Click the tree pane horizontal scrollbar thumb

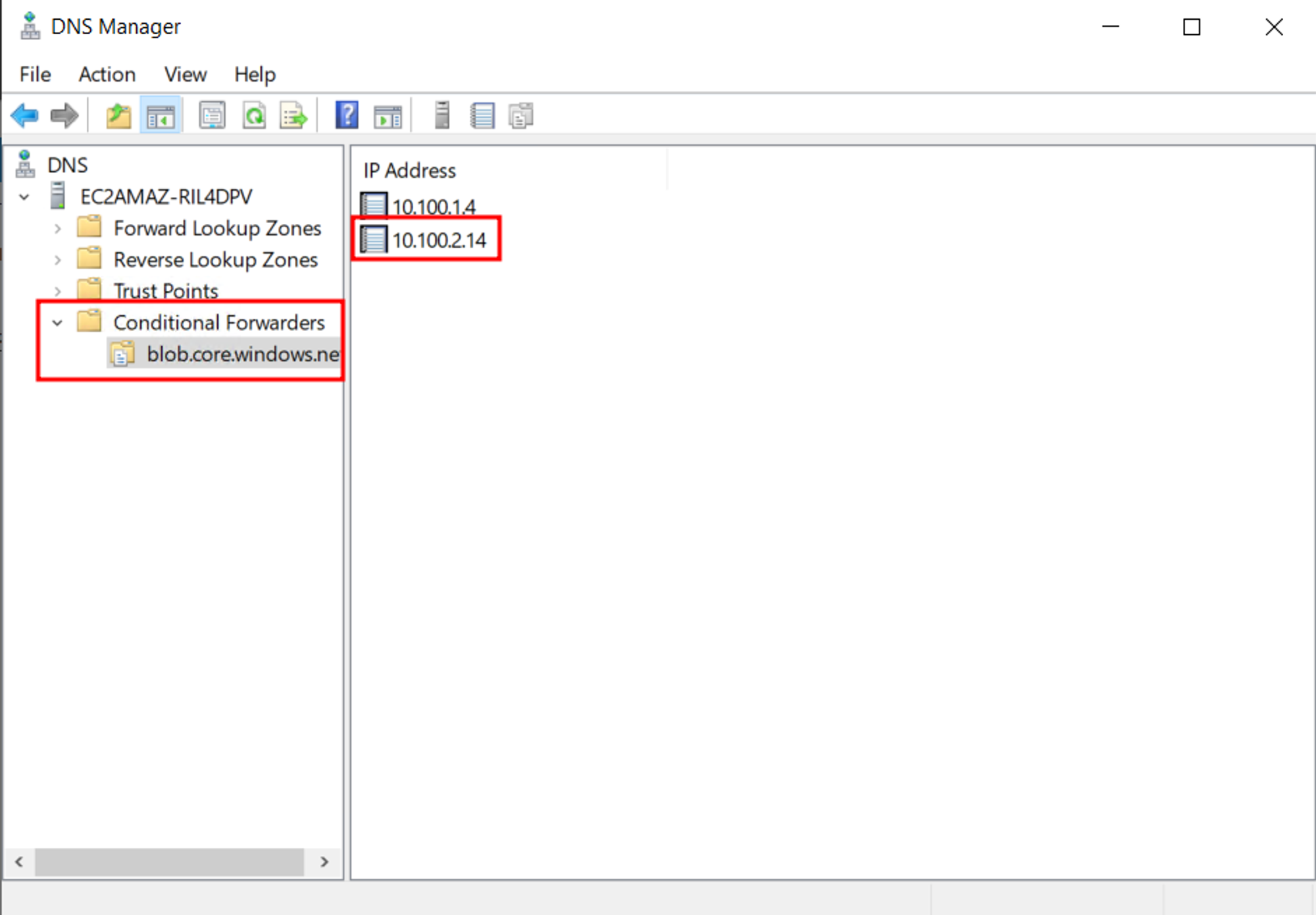[169, 862]
